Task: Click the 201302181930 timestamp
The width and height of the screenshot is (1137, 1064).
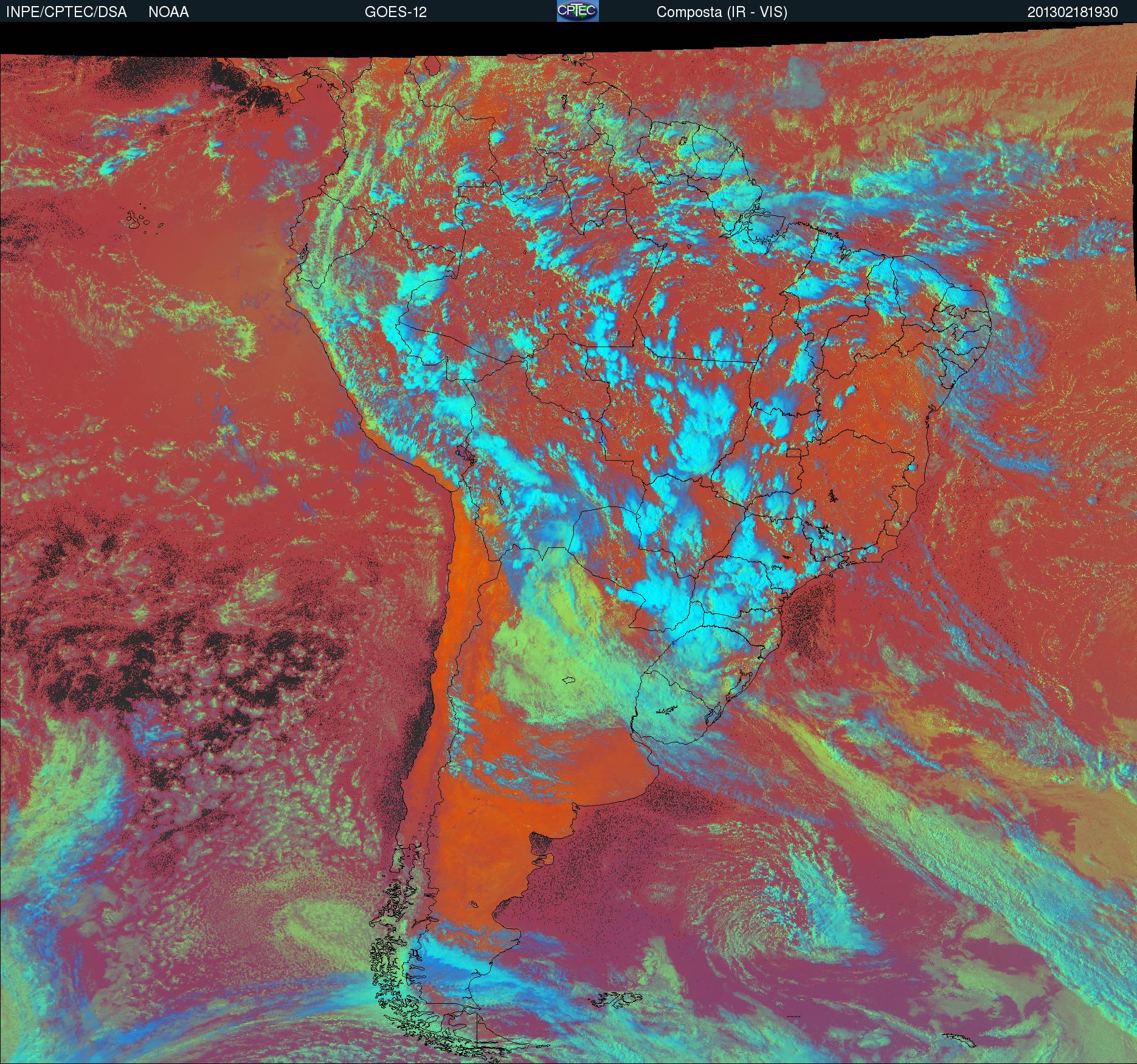Action: coord(1073,12)
